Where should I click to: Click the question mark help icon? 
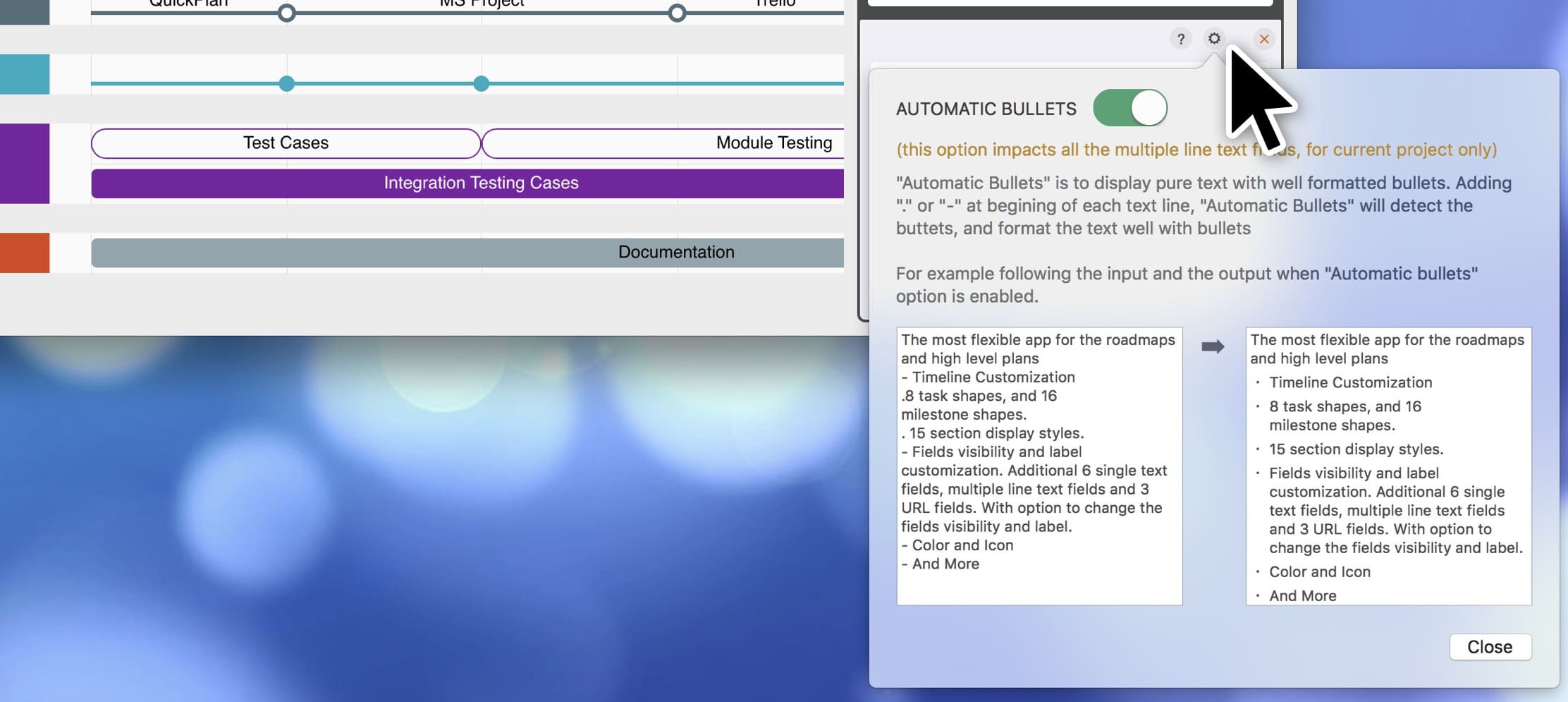[1180, 39]
